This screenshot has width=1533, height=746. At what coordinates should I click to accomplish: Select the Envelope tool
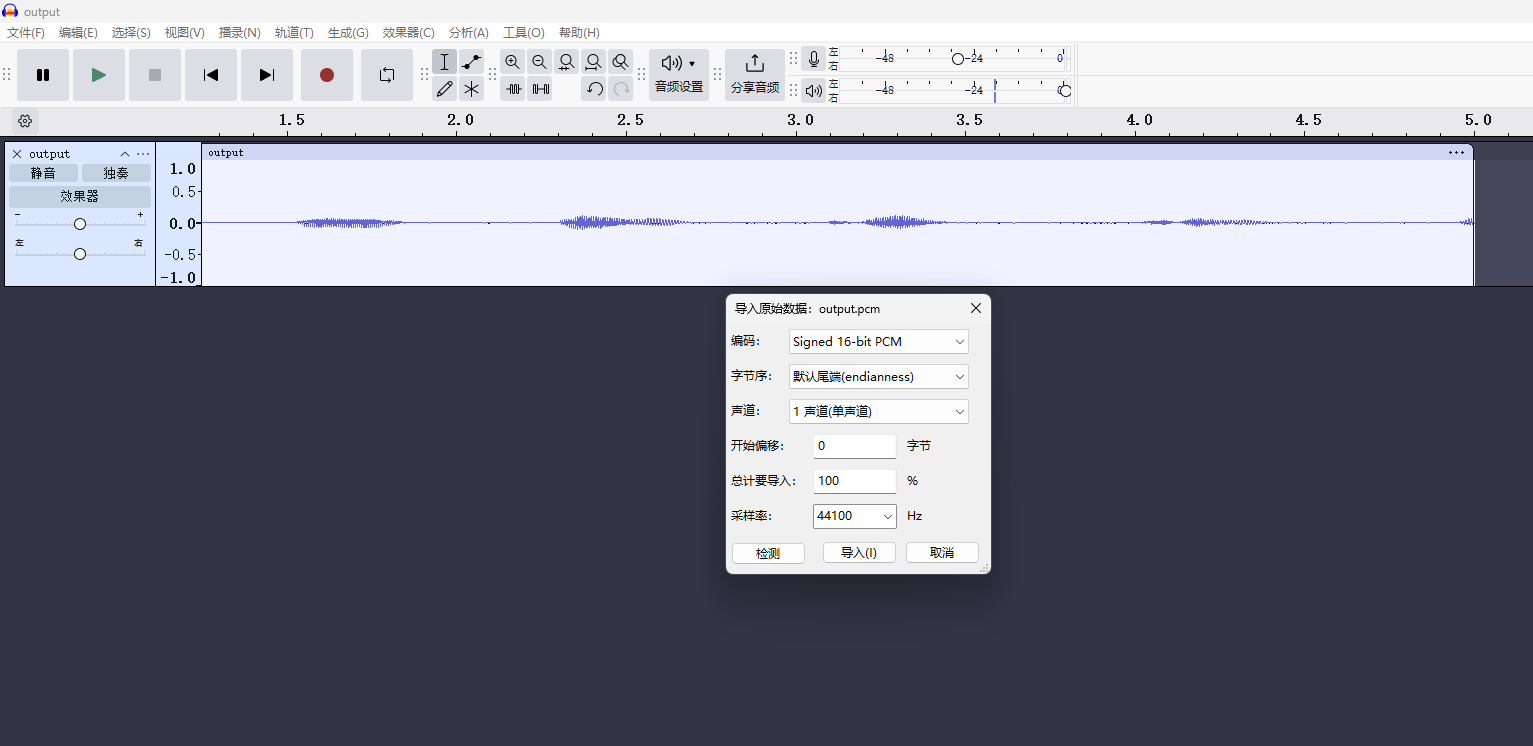tap(471, 61)
